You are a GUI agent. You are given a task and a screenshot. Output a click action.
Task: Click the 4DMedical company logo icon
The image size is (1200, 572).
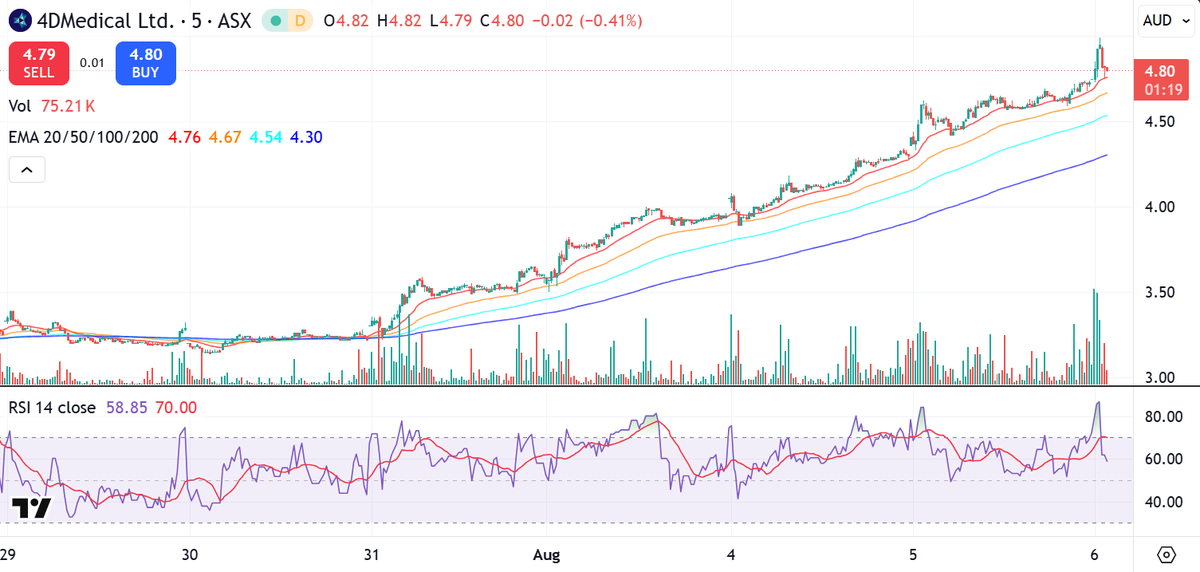(x=21, y=20)
